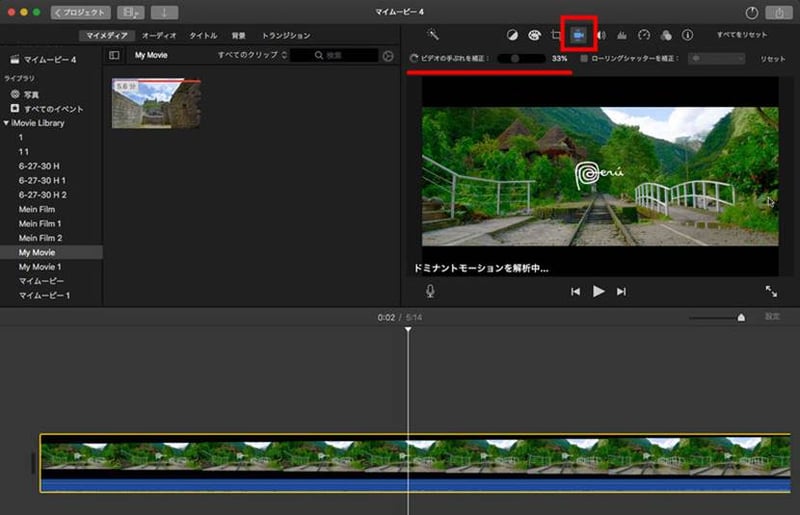Switch to the タイトル tab
Image resolution: width=800 pixels, height=515 pixels.
click(203, 35)
